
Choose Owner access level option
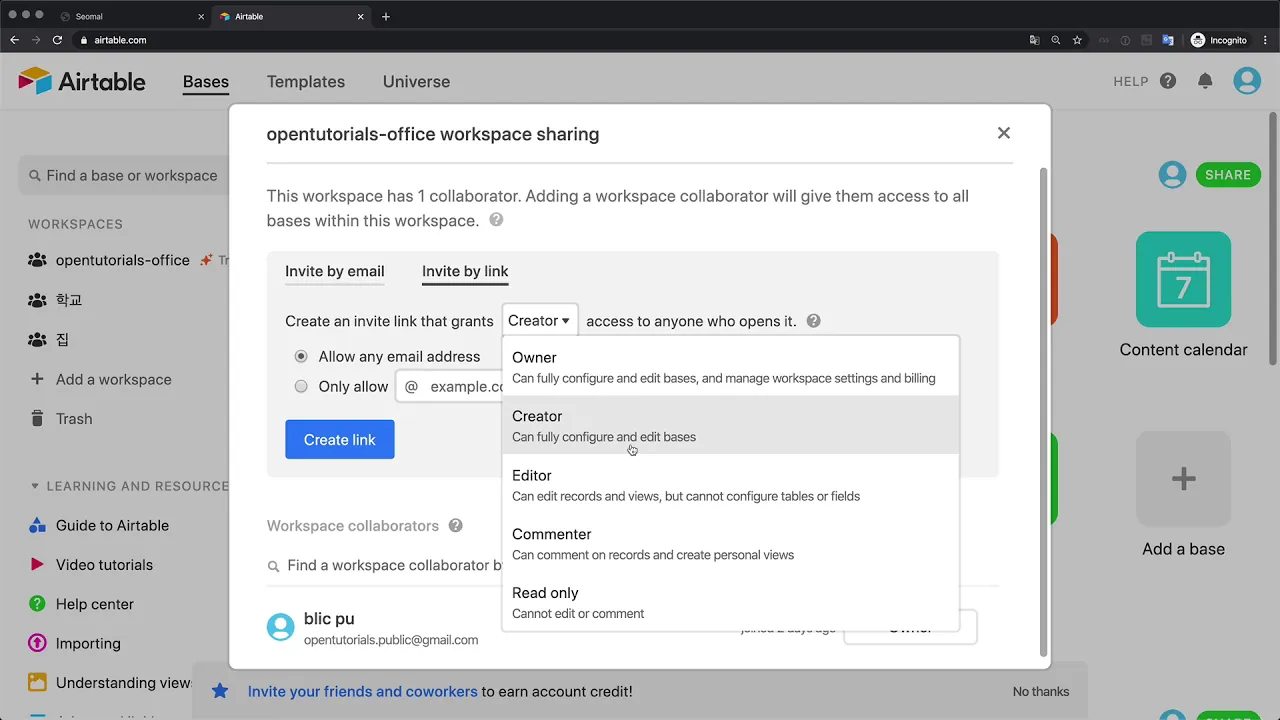730,367
